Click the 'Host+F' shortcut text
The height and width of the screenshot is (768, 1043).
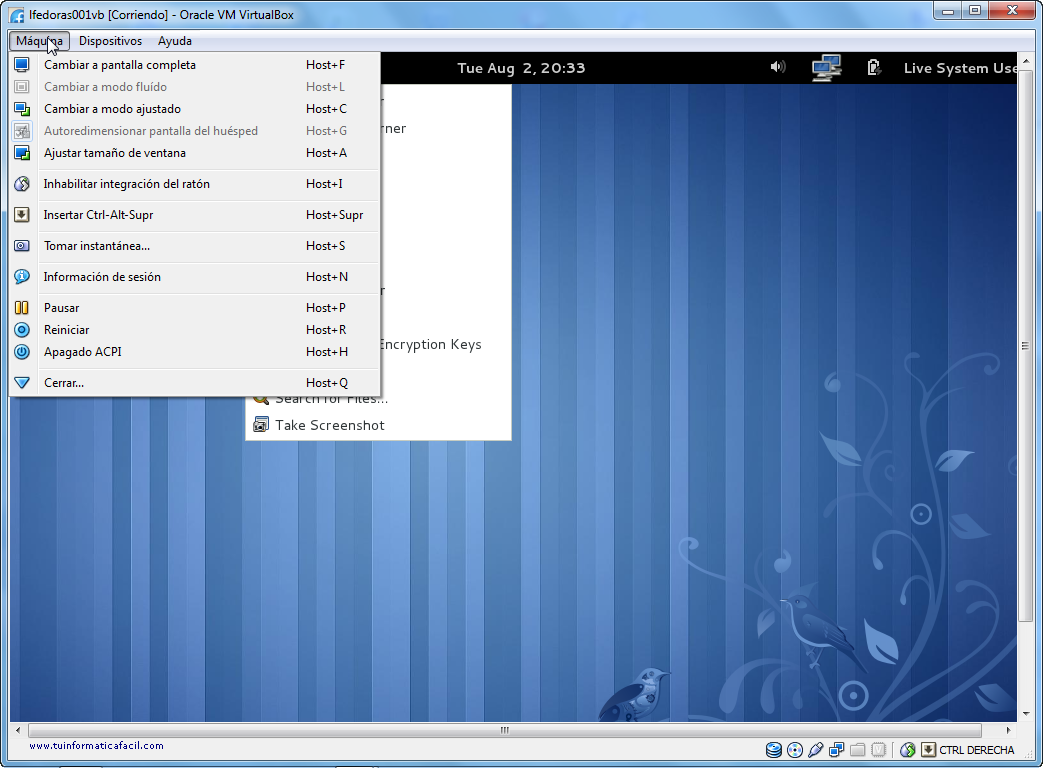click(x=325, y=65)
